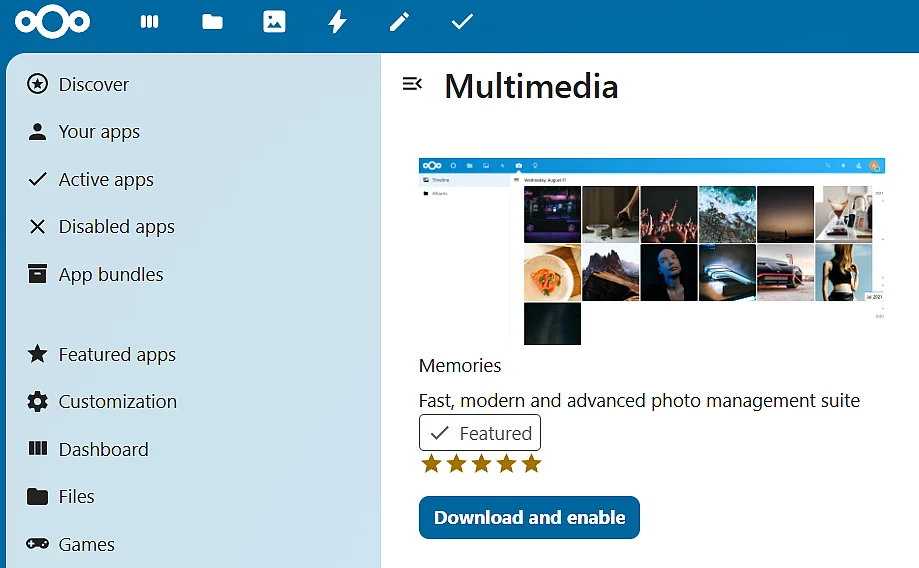Click Files category folder icon
This screenshot has height=568, width=919.
38,496
